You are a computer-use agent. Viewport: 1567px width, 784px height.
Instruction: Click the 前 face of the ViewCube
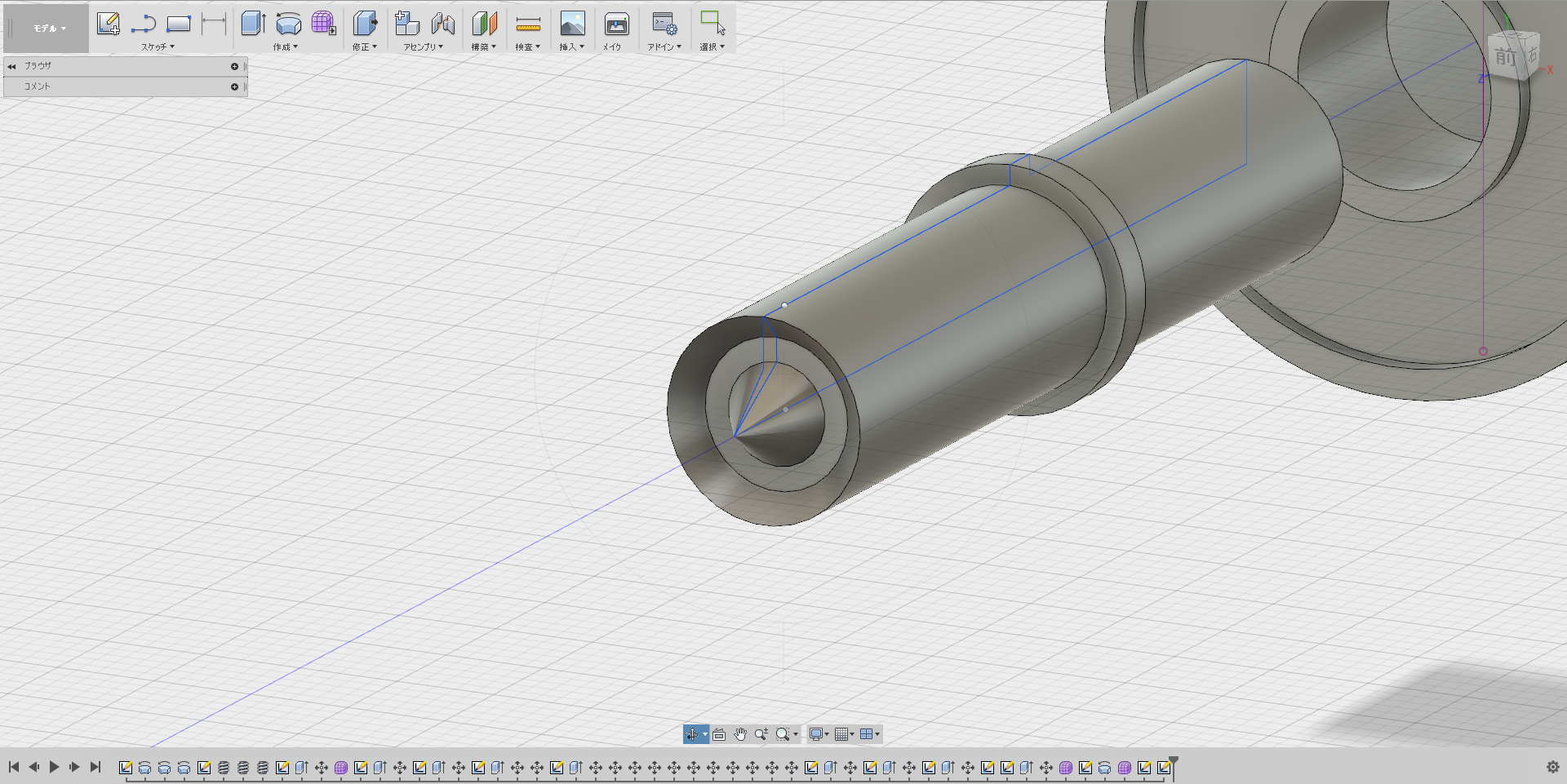pos(1505,57)
